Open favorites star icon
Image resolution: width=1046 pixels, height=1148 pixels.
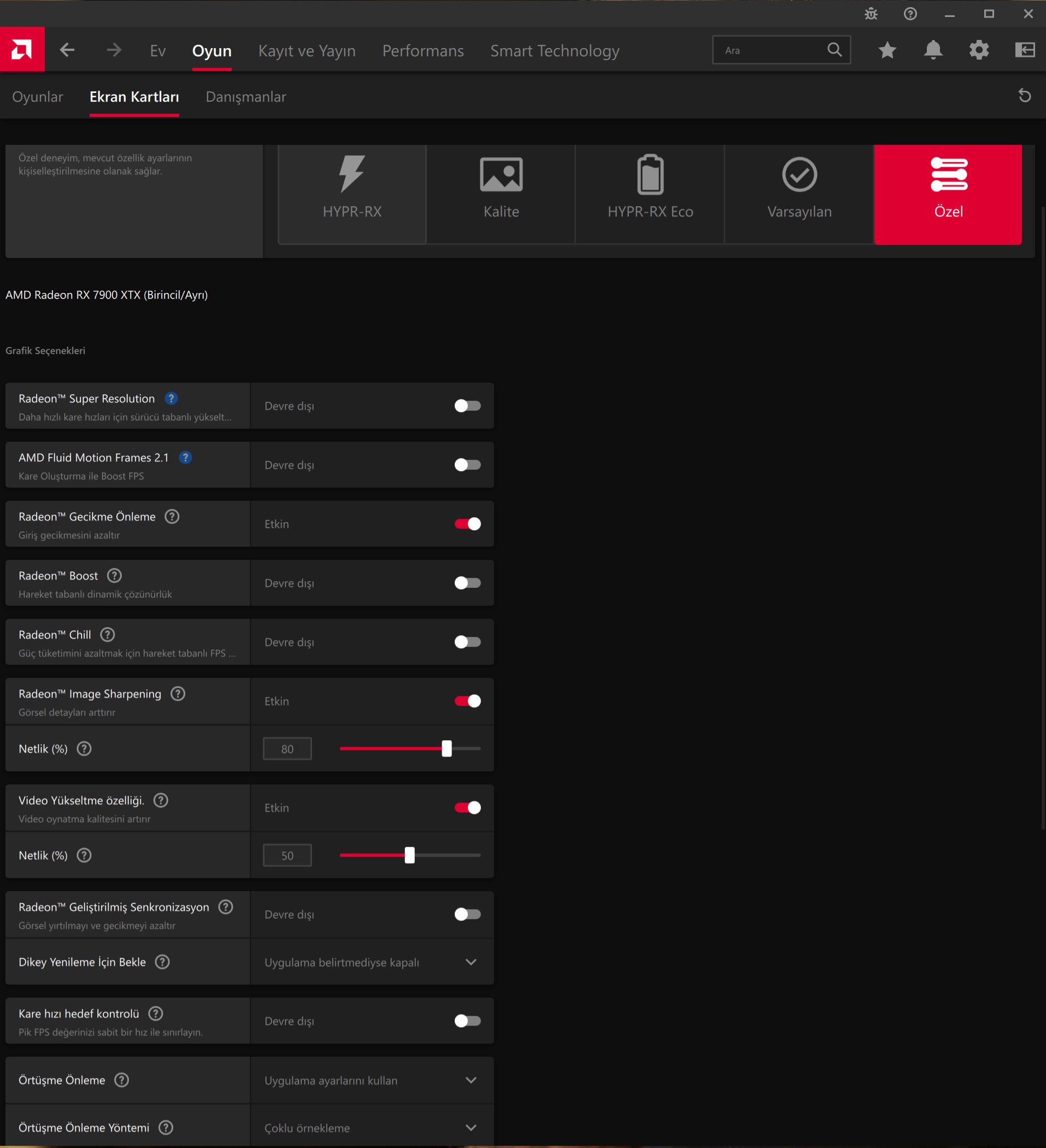(887, 50)
